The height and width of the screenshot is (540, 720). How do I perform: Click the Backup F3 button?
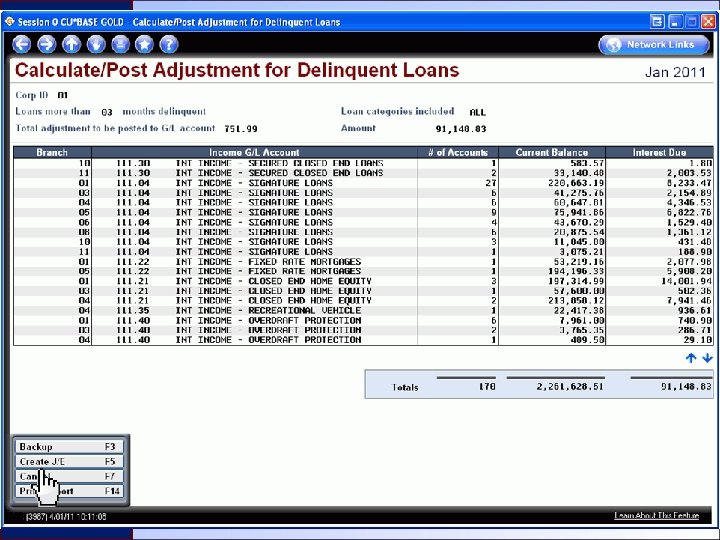coord(68,447)
